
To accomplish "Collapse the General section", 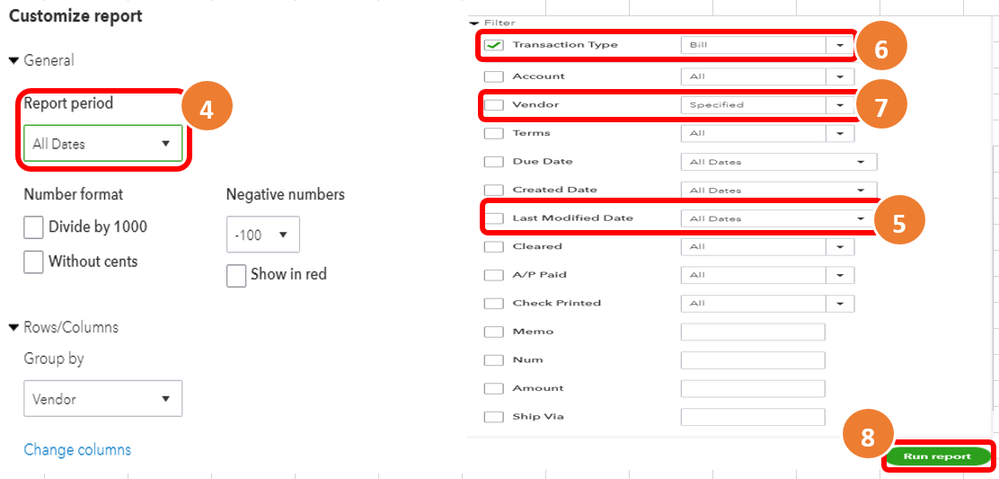I will [14, 61].
